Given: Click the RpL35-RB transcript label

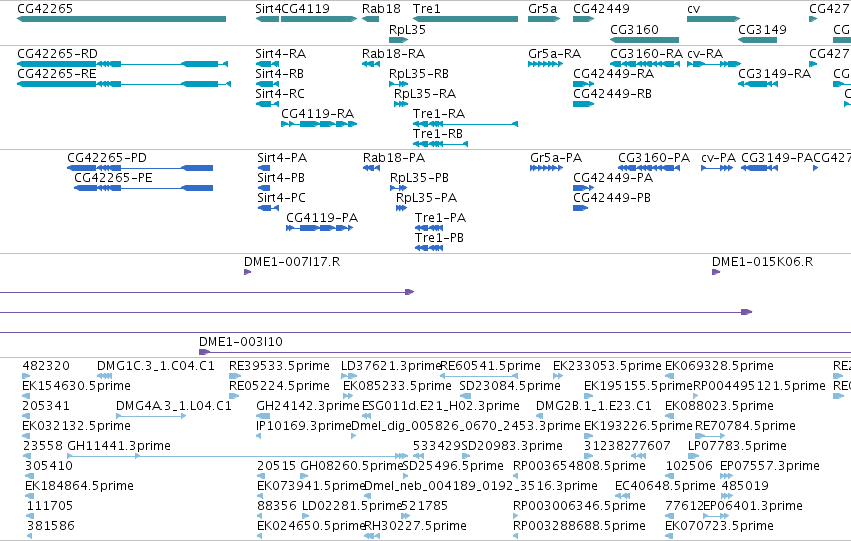Looking at the screenshot, I should pyautogui.click(x=419, y=74).
